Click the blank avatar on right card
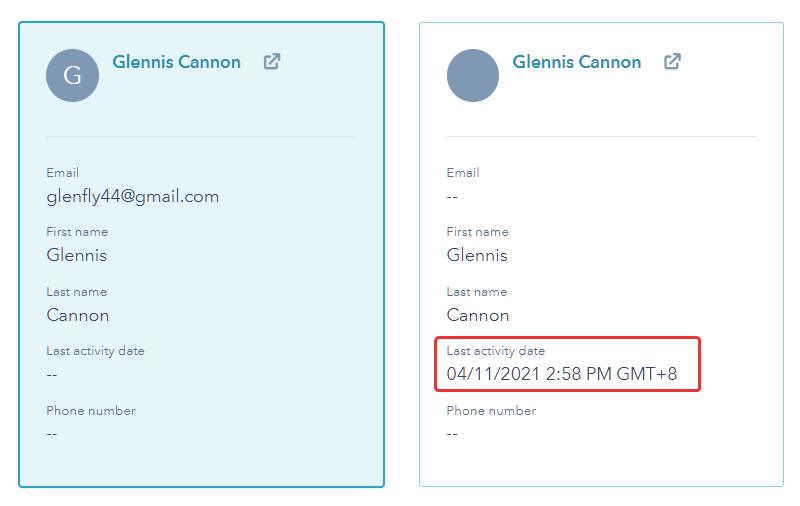This screenshot has height=506, width=800. point(473,75)
